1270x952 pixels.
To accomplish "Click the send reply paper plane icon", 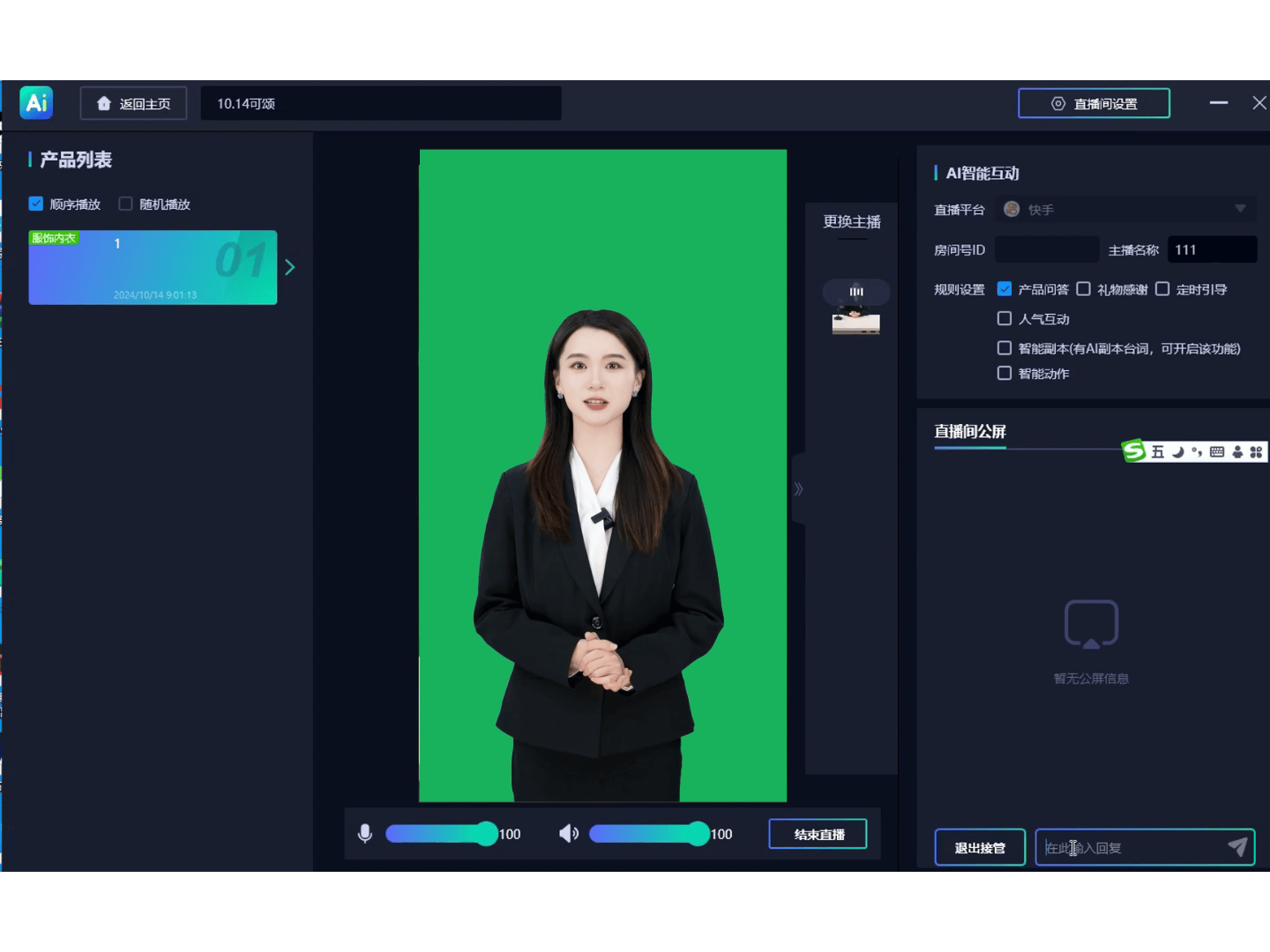I will pyautogui.click(x=1237, y=847).
